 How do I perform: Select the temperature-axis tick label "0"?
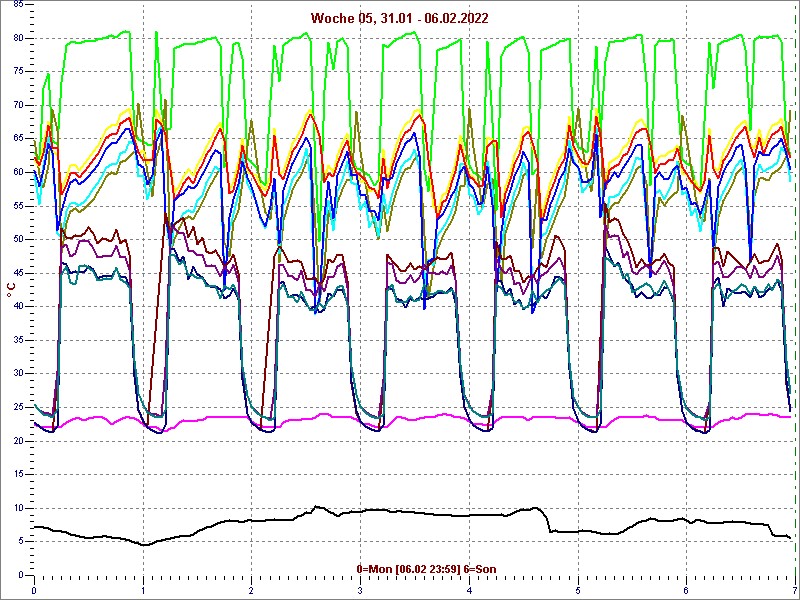point(21,575)
